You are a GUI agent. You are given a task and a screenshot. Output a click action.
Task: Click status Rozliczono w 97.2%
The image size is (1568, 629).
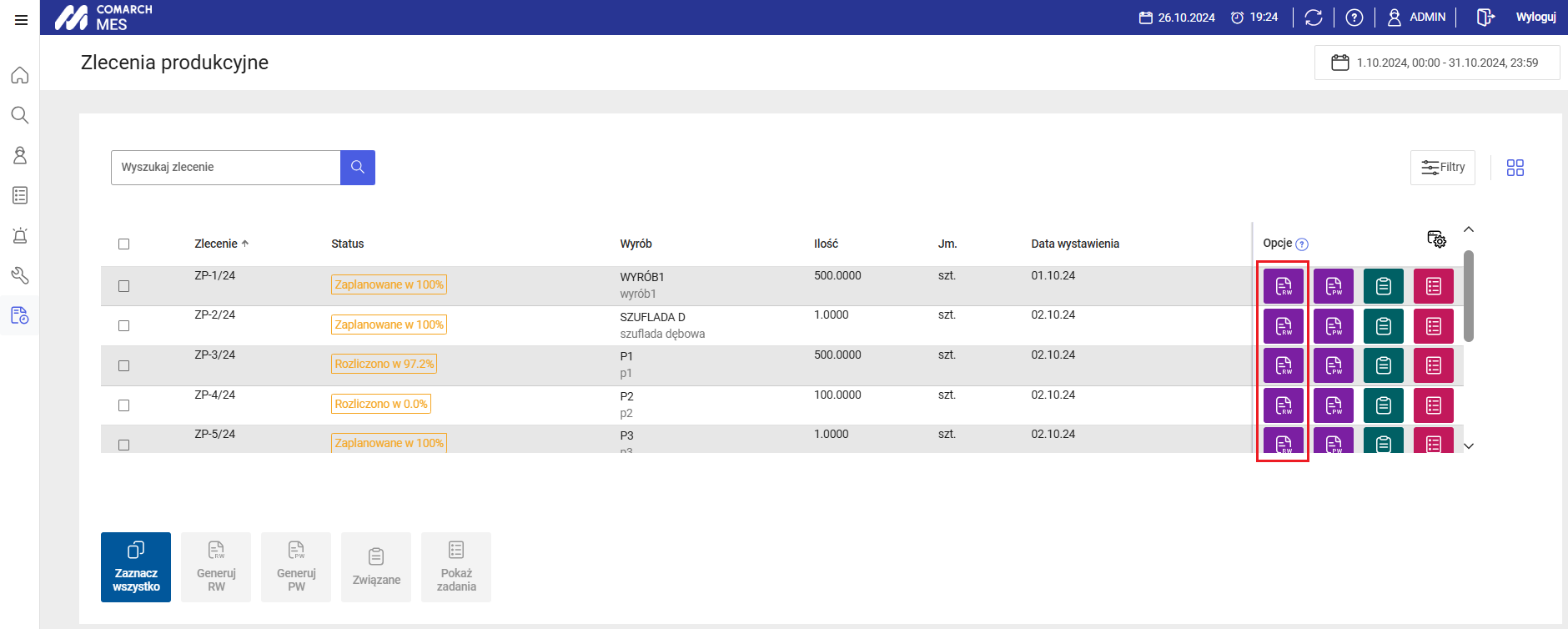click(x=384, y=364)
